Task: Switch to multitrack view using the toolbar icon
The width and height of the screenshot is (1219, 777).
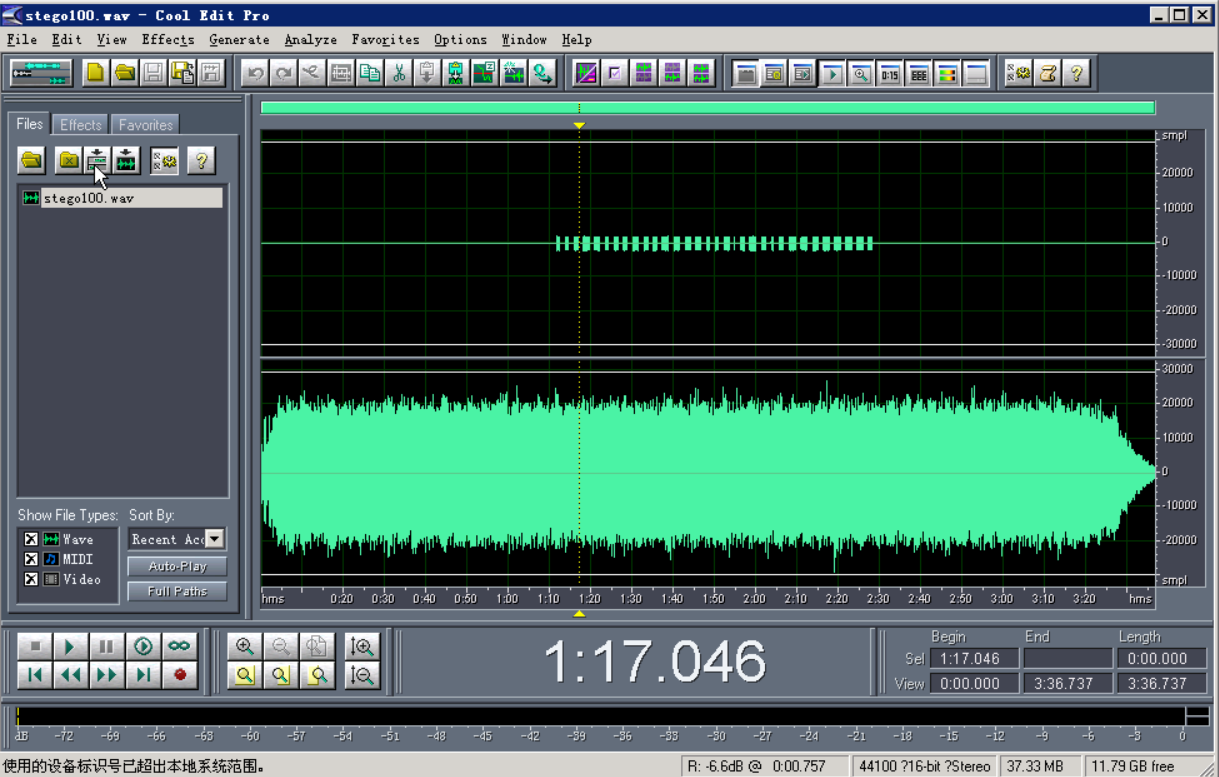Action: [41, 73]
